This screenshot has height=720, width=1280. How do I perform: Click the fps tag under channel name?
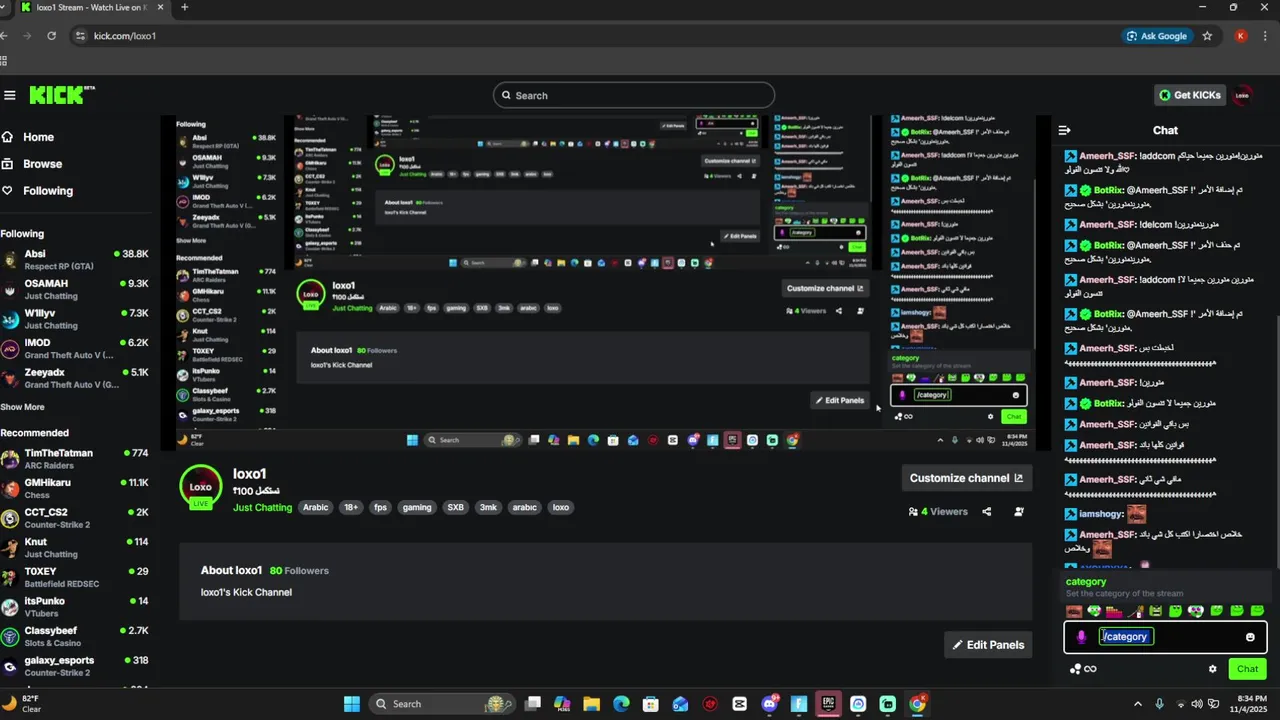point(380,507)
